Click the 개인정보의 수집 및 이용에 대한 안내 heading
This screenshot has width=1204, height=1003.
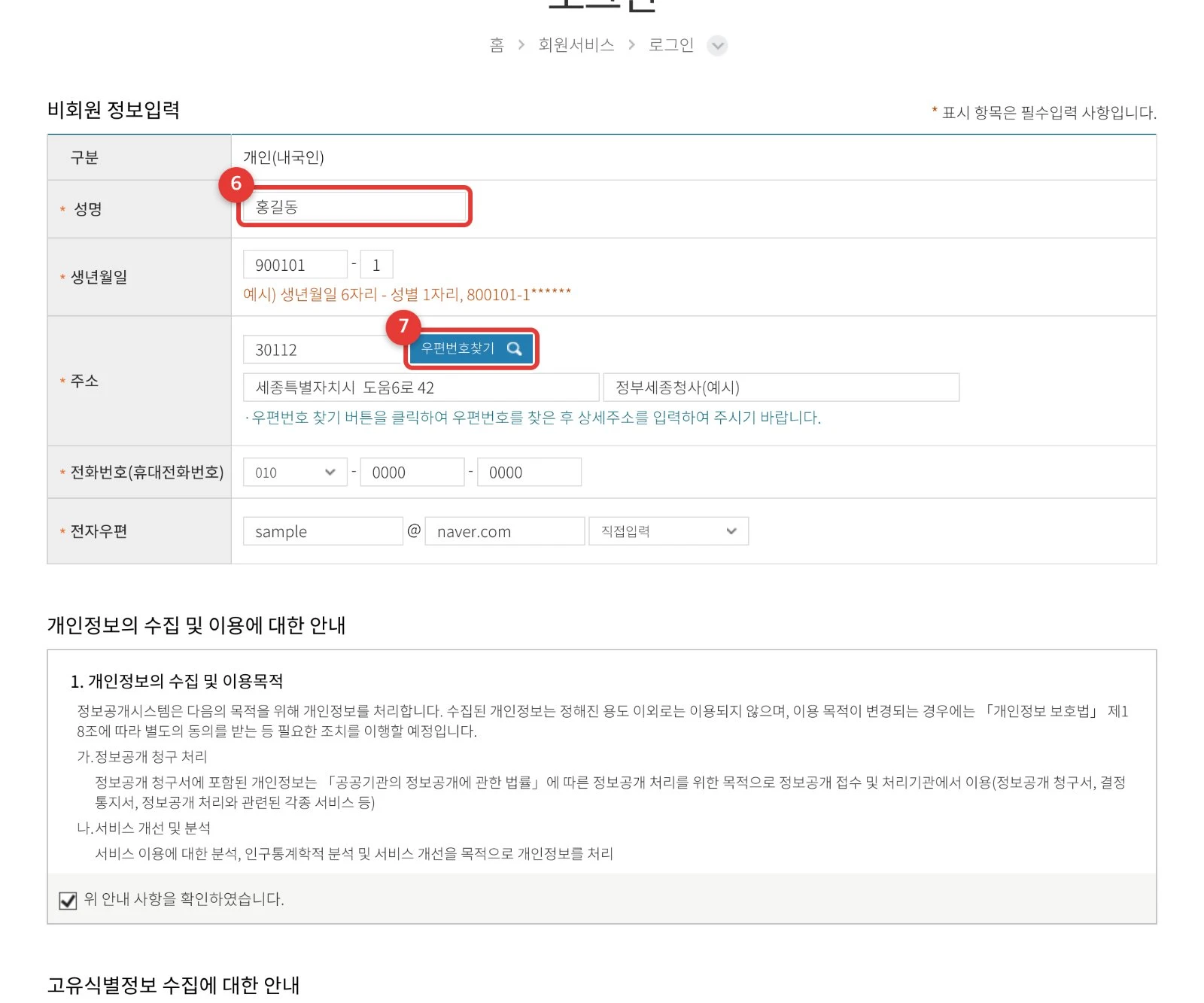[196, 625]
